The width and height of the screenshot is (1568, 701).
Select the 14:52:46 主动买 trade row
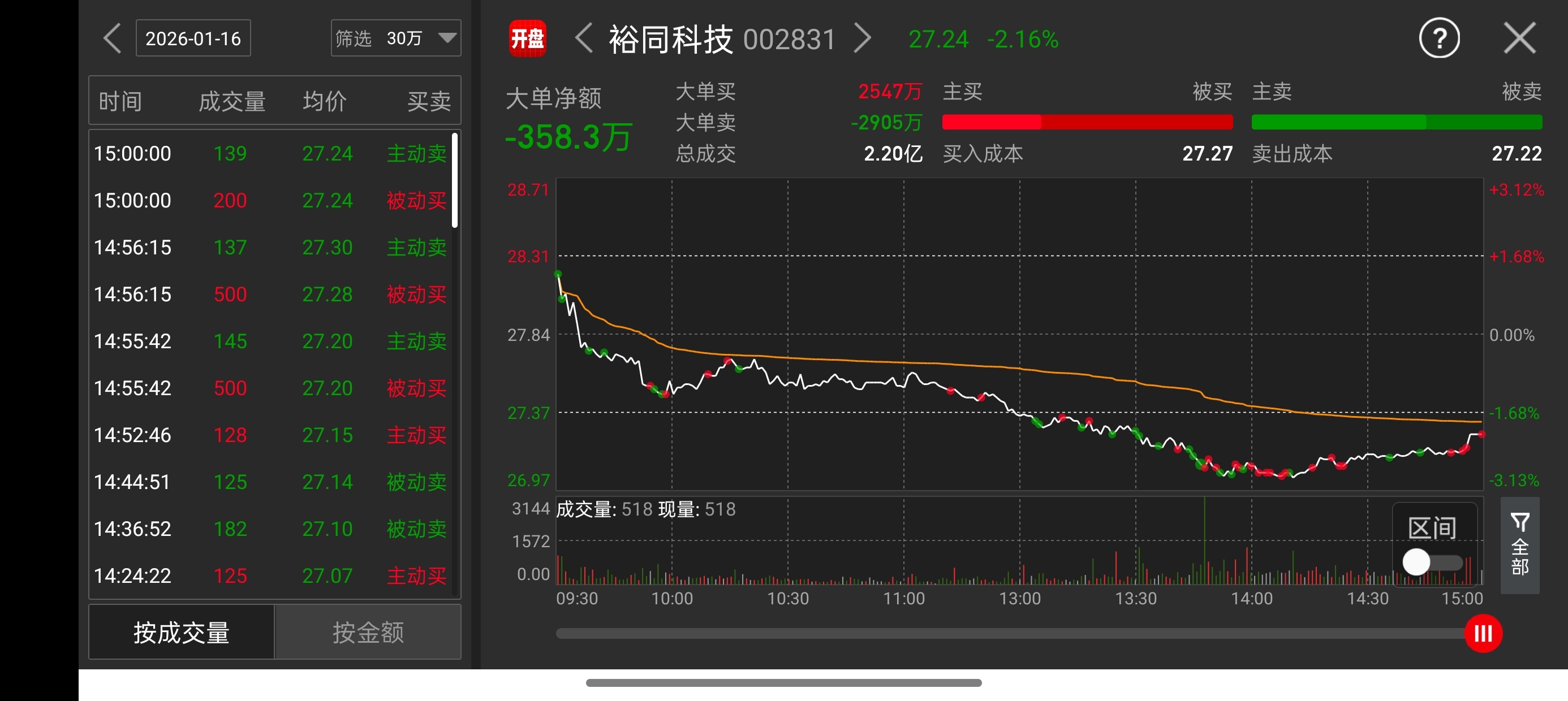[270, 435]
